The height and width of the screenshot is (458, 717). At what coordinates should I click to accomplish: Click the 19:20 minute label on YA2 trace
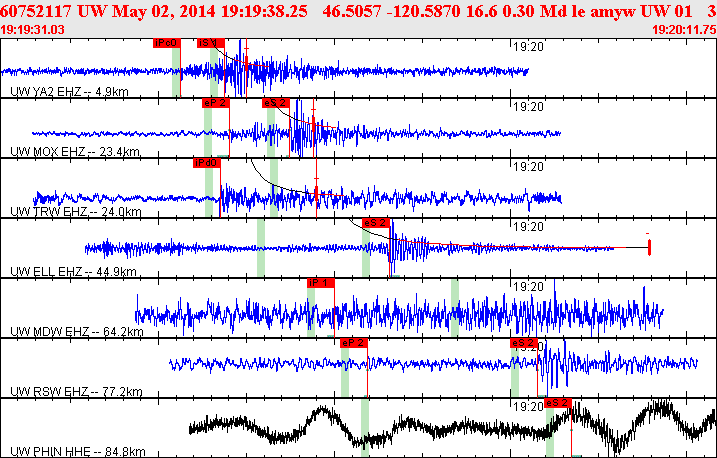coord(528,47)
